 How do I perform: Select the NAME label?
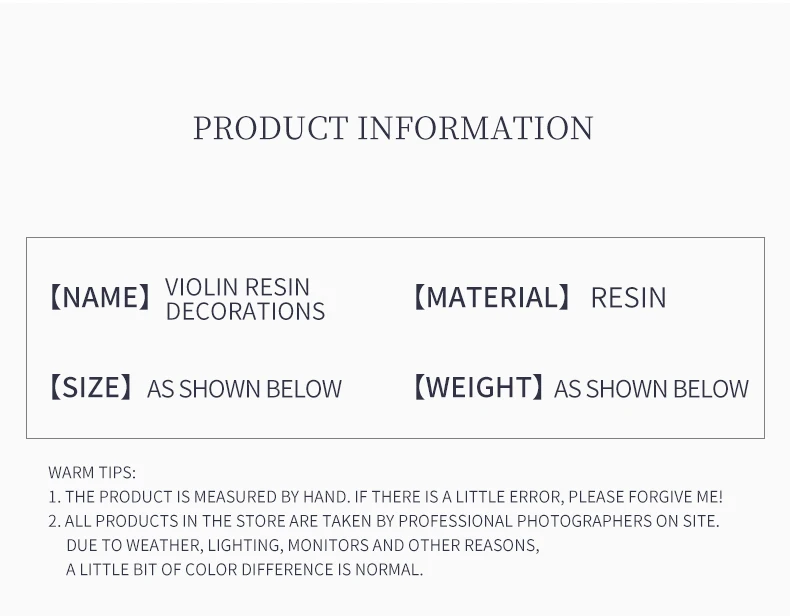pos(100,297)
